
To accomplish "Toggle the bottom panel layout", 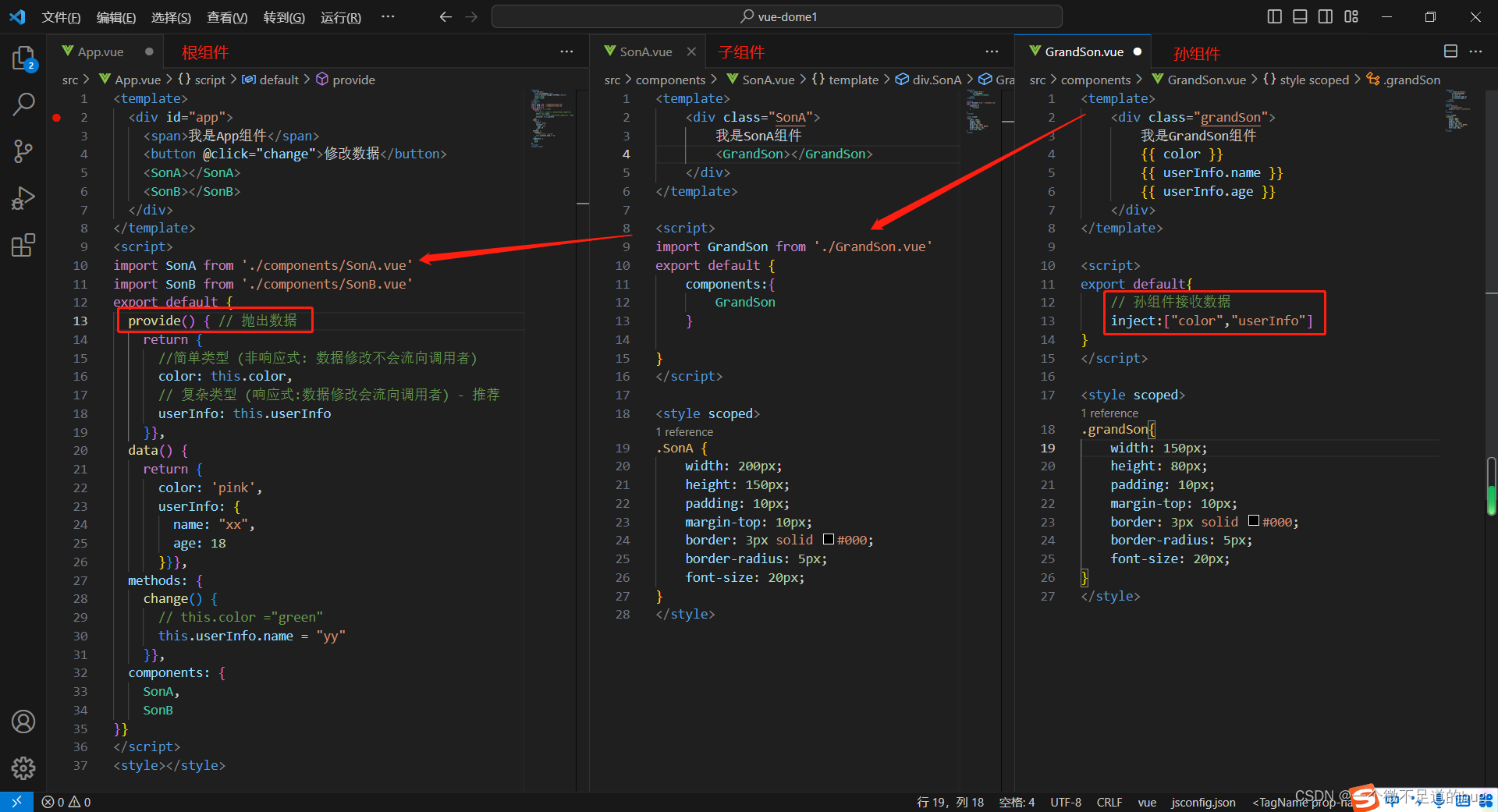I will [x=1300, y=16].
